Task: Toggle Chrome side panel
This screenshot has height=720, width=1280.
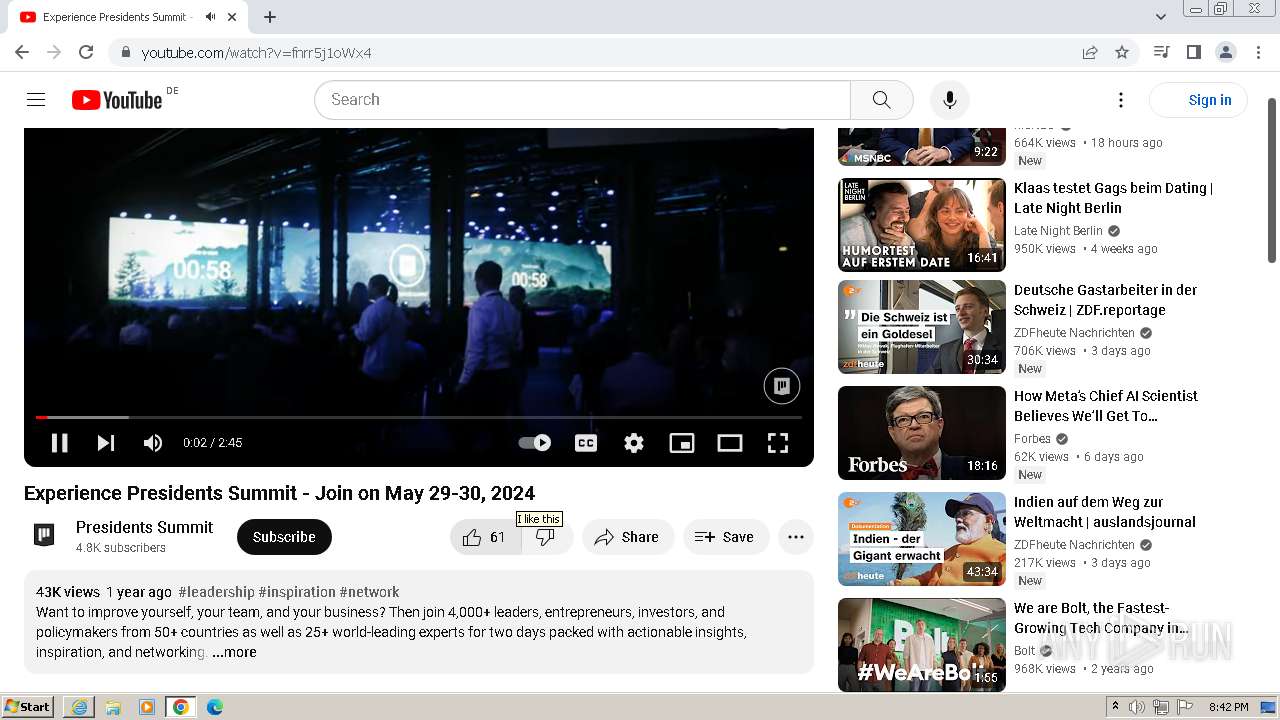Action: click(1193, 52)
